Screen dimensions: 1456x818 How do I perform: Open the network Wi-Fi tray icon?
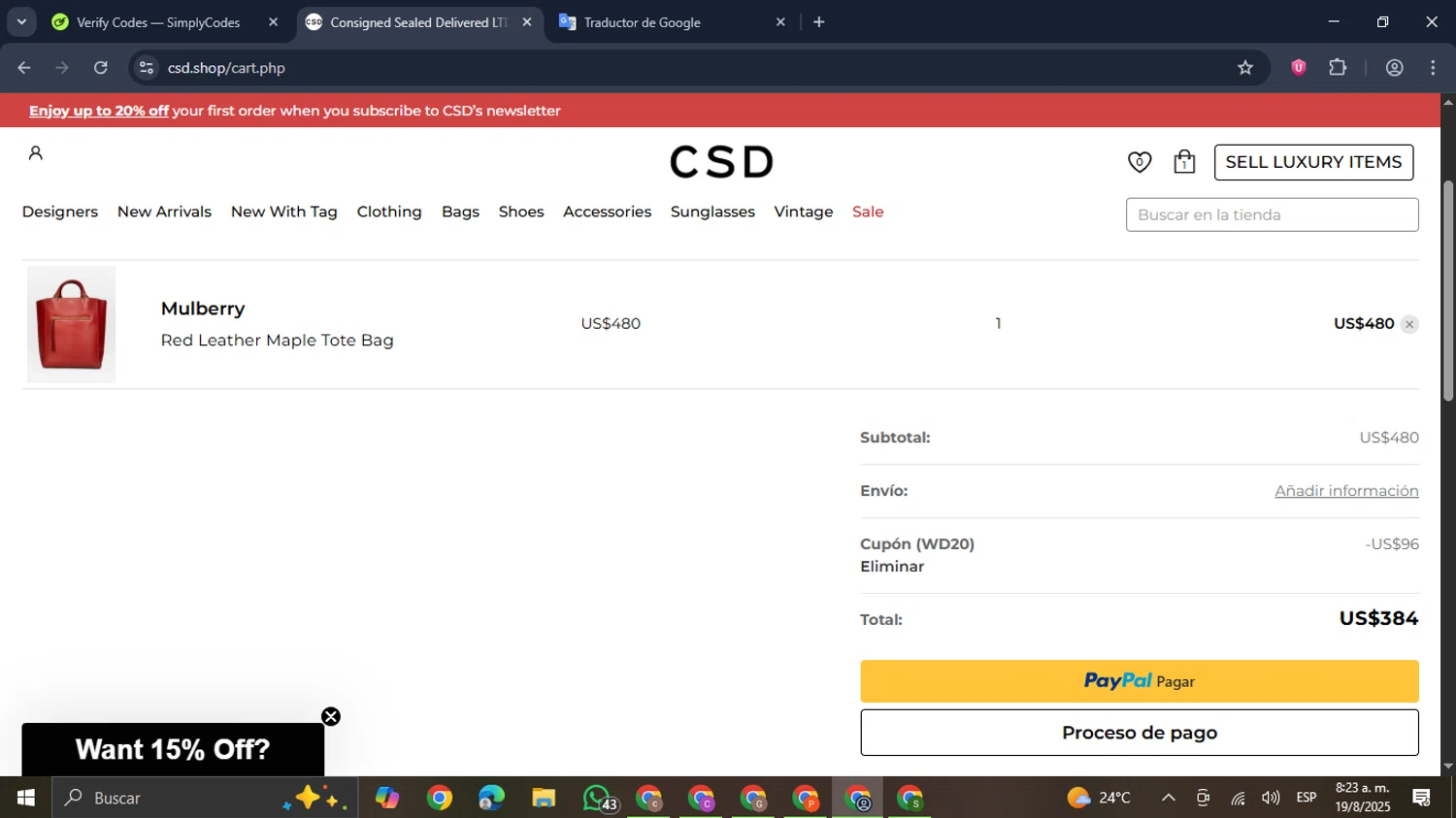pos(1238,798)
